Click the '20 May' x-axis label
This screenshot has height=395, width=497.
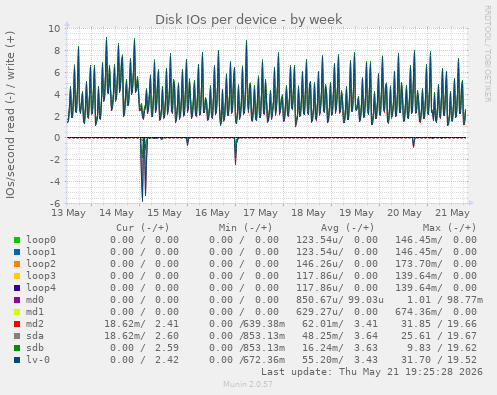(404, 213)
